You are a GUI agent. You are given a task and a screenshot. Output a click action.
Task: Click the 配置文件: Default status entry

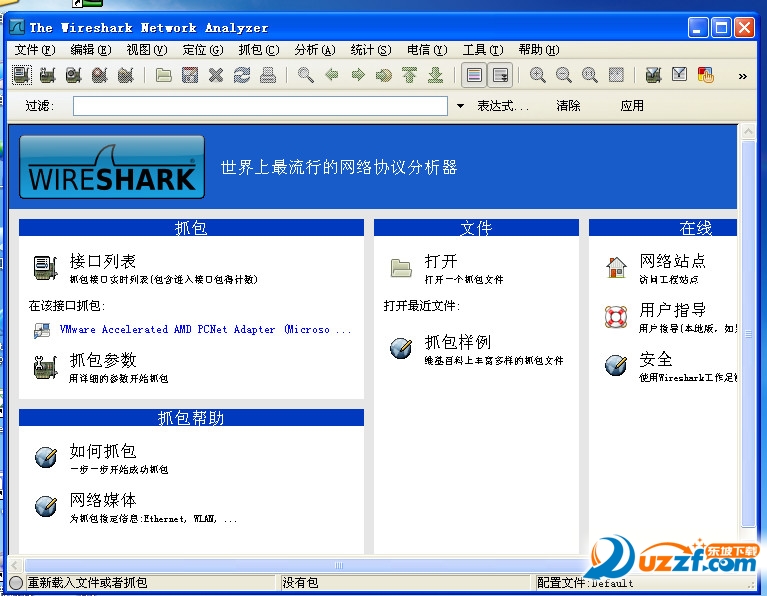(585, 583)
